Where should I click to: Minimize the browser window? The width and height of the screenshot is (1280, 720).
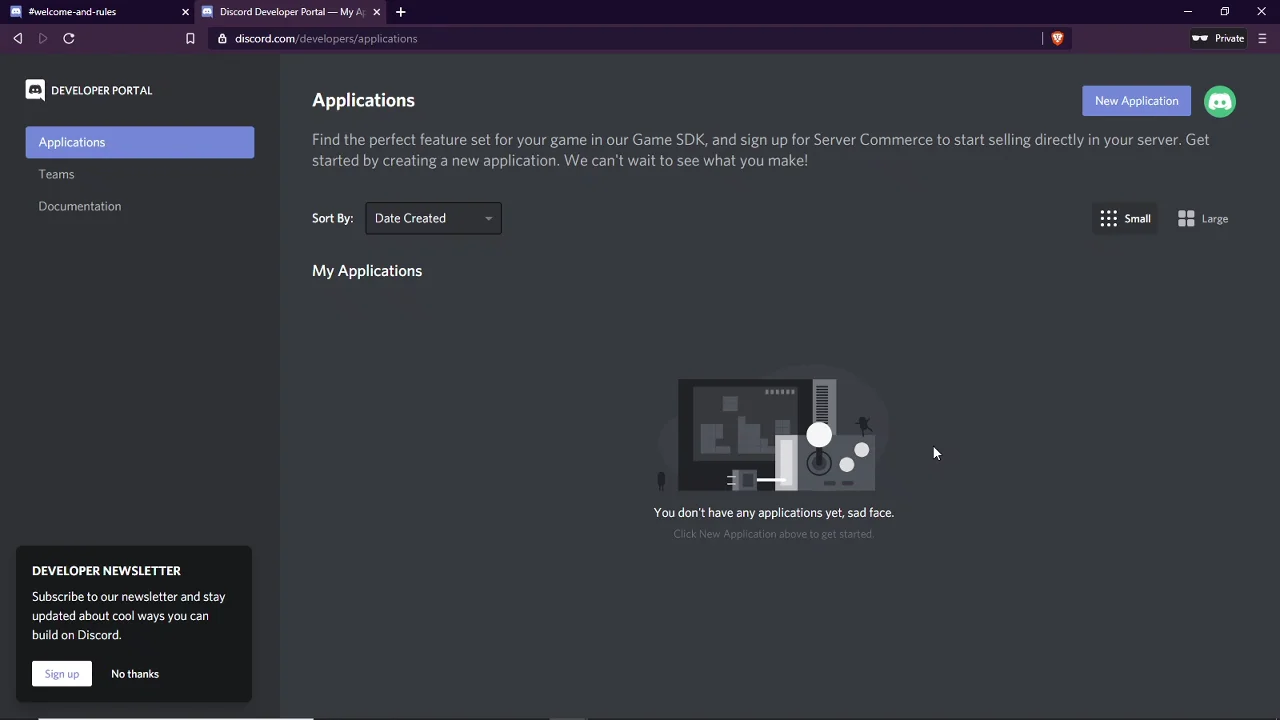(x=1187, y=12)
